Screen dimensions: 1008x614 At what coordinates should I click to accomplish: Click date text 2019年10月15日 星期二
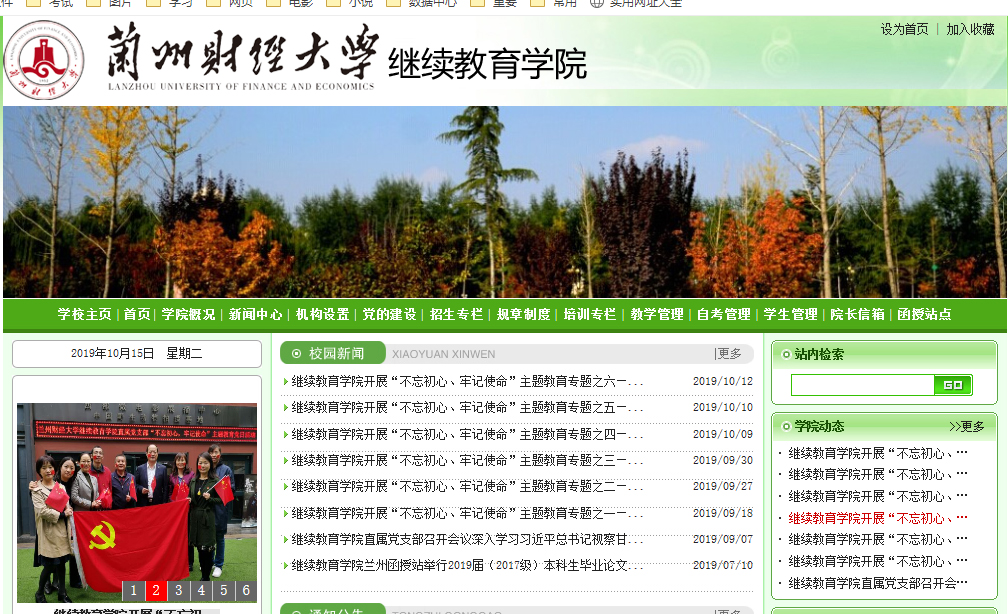click(136, 354)
